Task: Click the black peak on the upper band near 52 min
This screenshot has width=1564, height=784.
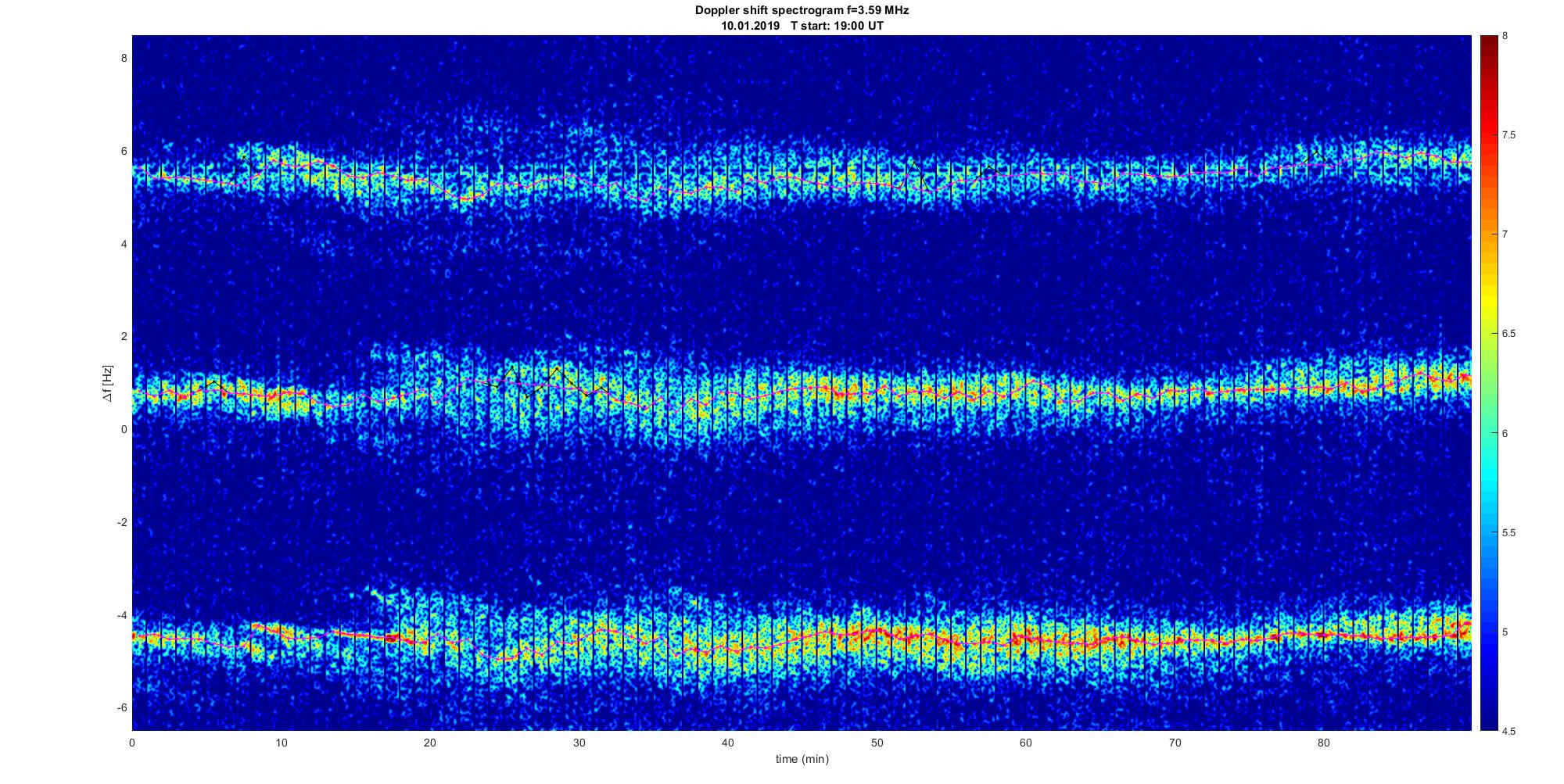Action: (x=913, y=165)
